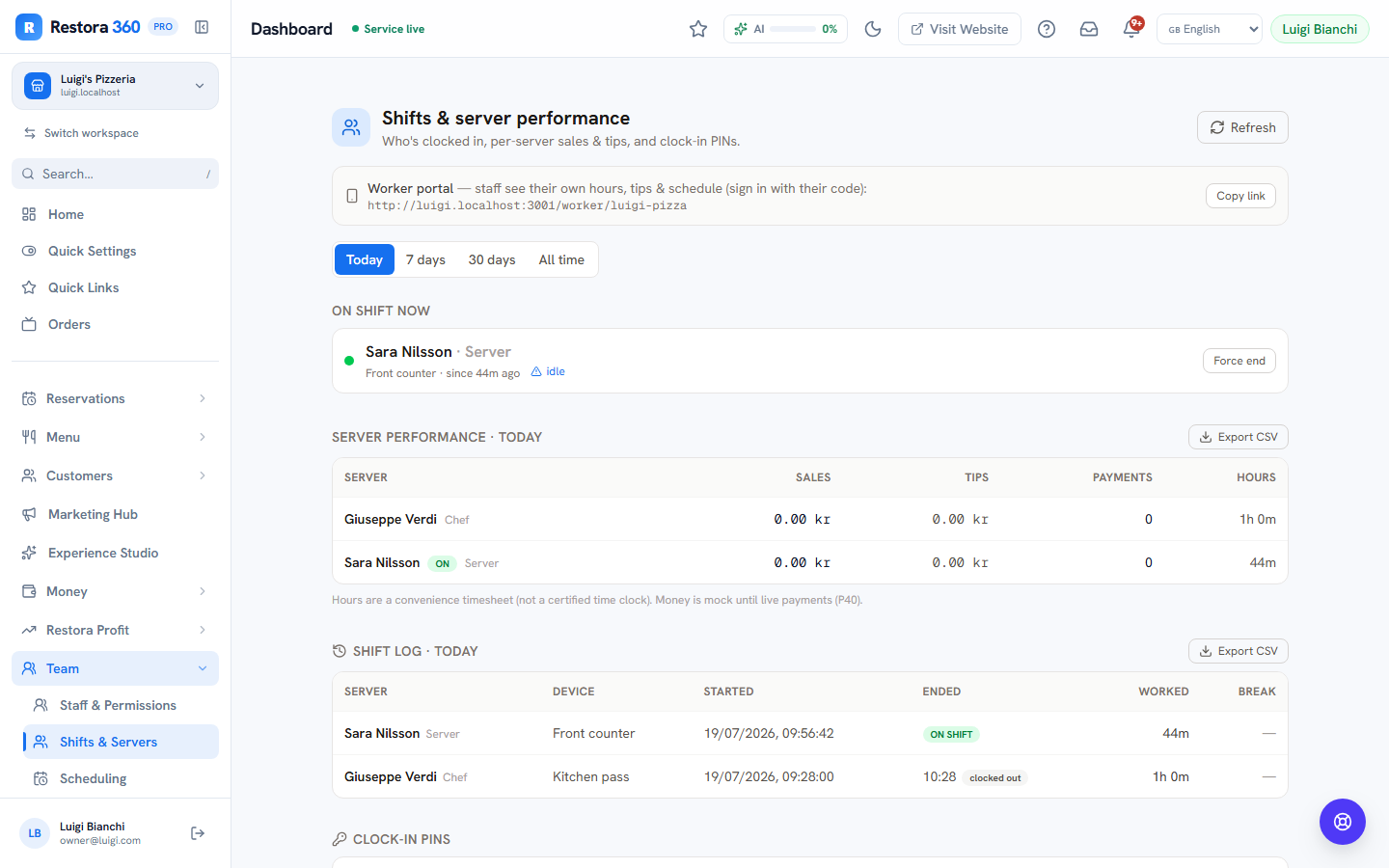Switch to the 7 days tab

pyautogui.click(x=425, y=259)
